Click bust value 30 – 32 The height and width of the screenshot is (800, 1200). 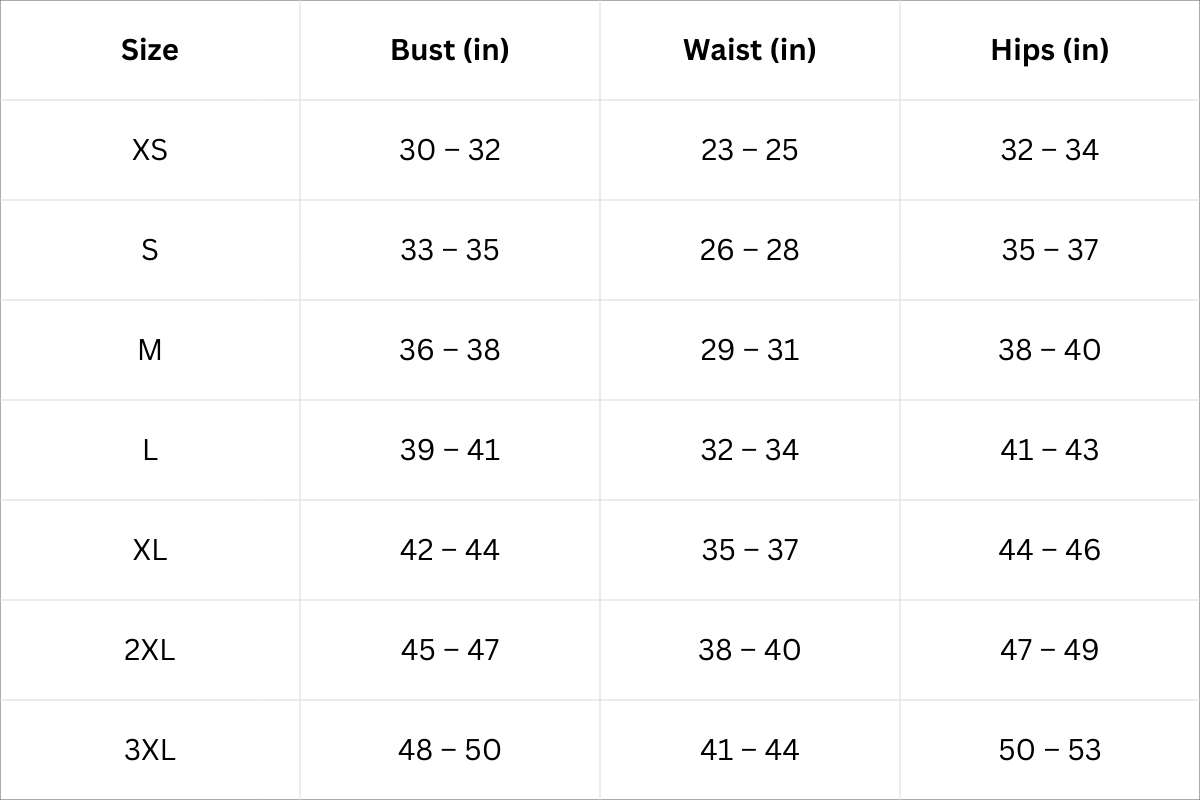point(450,150)
